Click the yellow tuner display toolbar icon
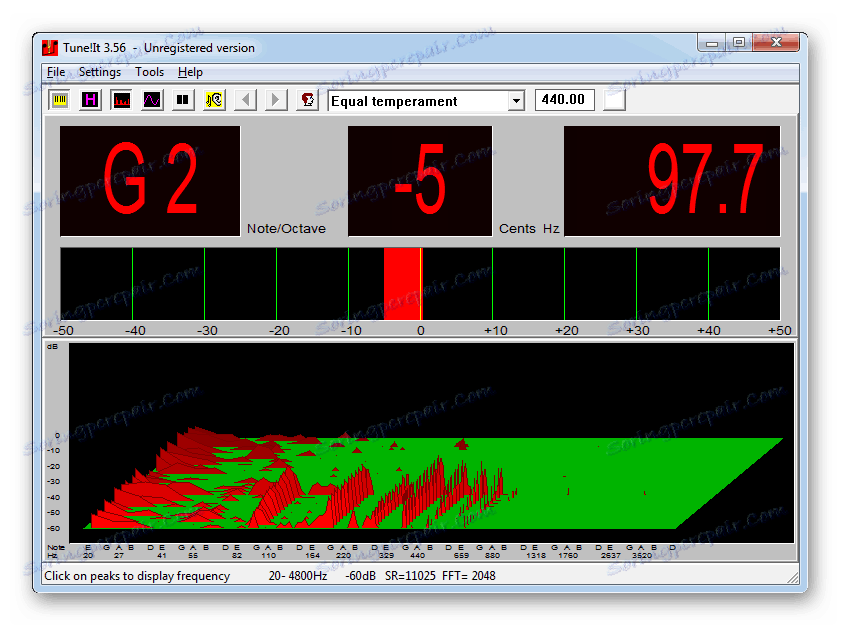 (60, 100)
